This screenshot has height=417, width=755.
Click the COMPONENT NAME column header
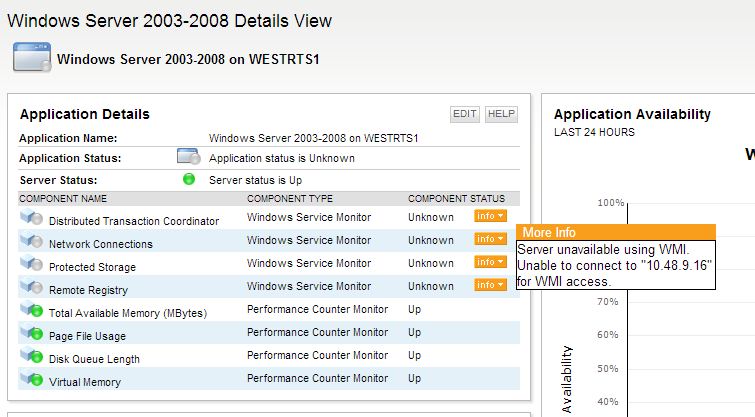click(x=63, y=198)
